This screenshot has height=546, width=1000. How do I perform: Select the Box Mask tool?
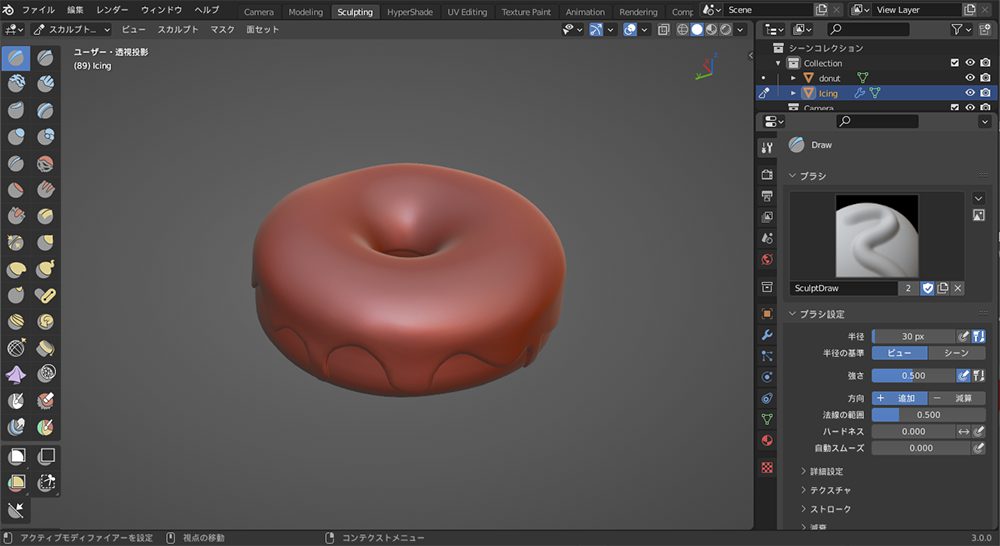pyautogui.click(x=16, y=457)
